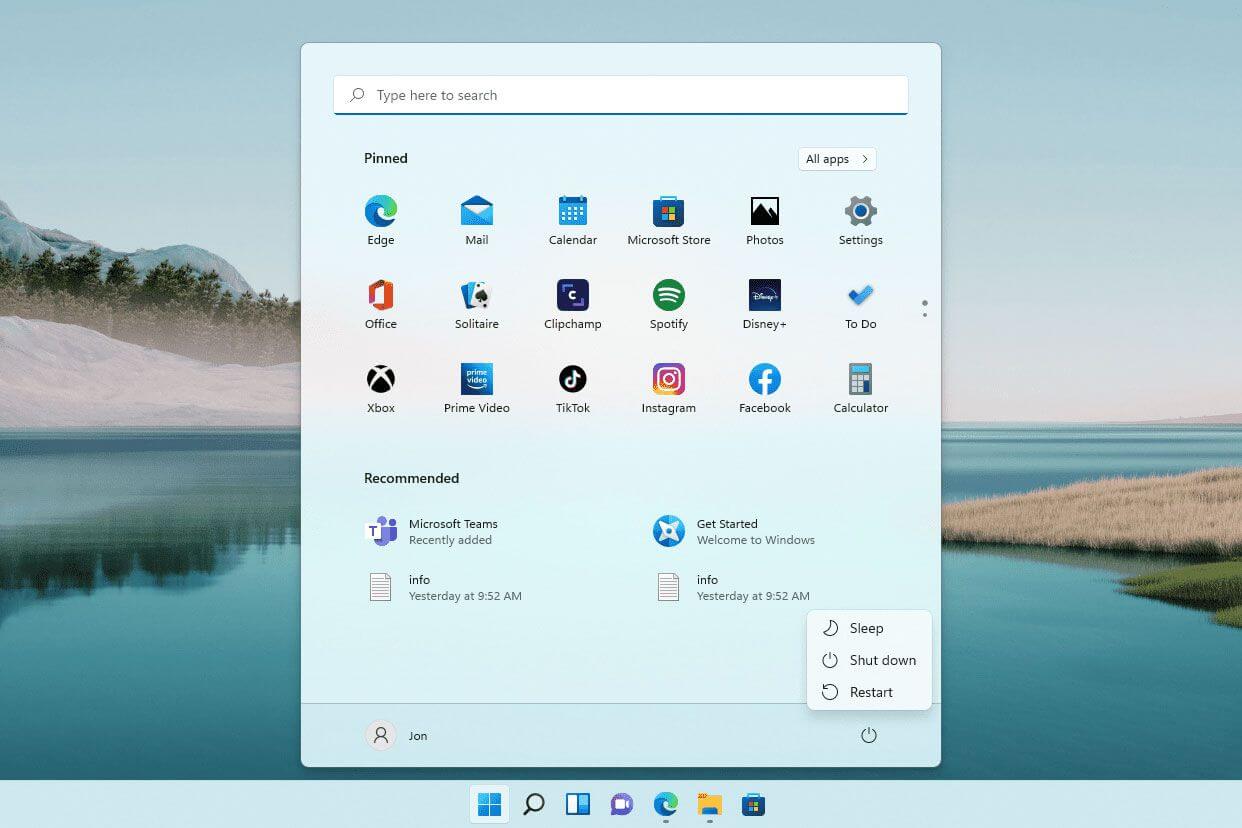The image size is (1242, 828).
Task: Open Prime Video
Action: 476,381
